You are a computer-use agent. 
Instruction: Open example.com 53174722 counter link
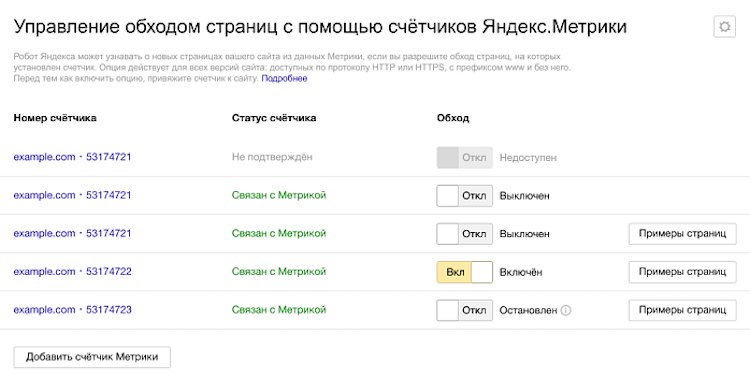pos(72,271)
